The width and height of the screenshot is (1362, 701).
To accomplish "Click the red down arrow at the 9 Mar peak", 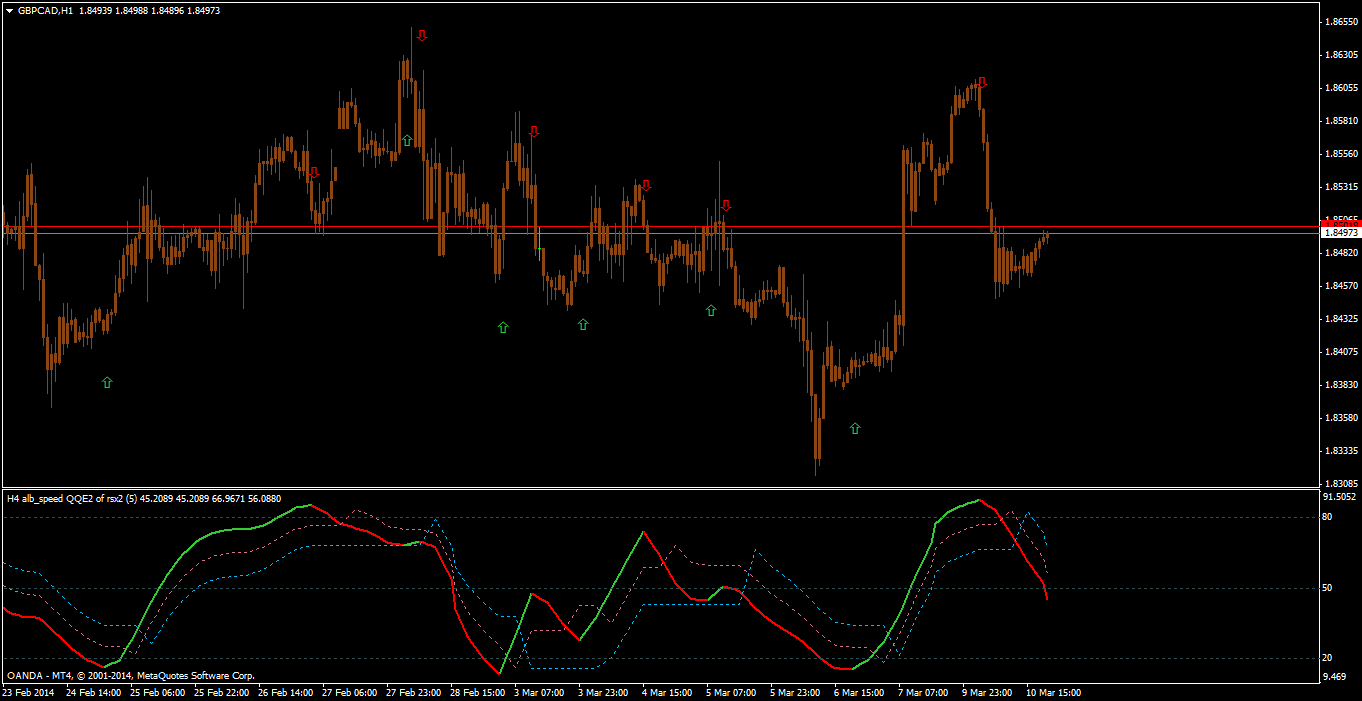I will coord(983,82).
